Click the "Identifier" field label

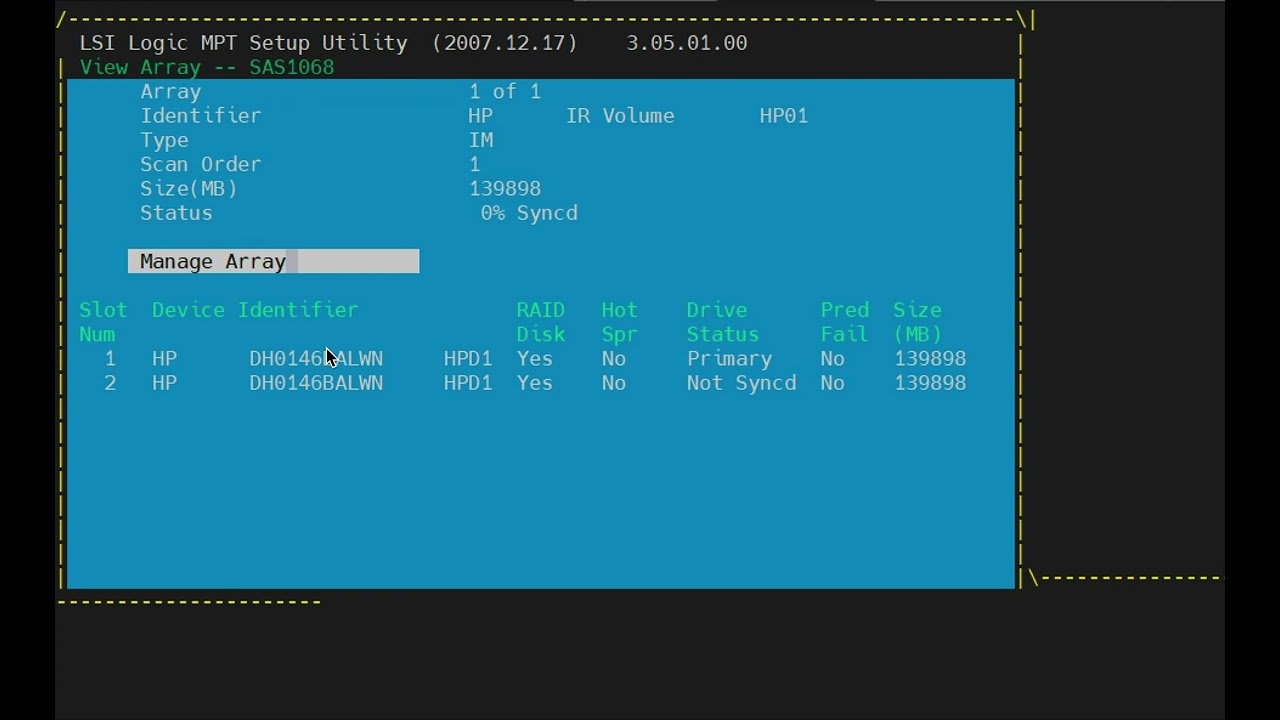point(201,115)
